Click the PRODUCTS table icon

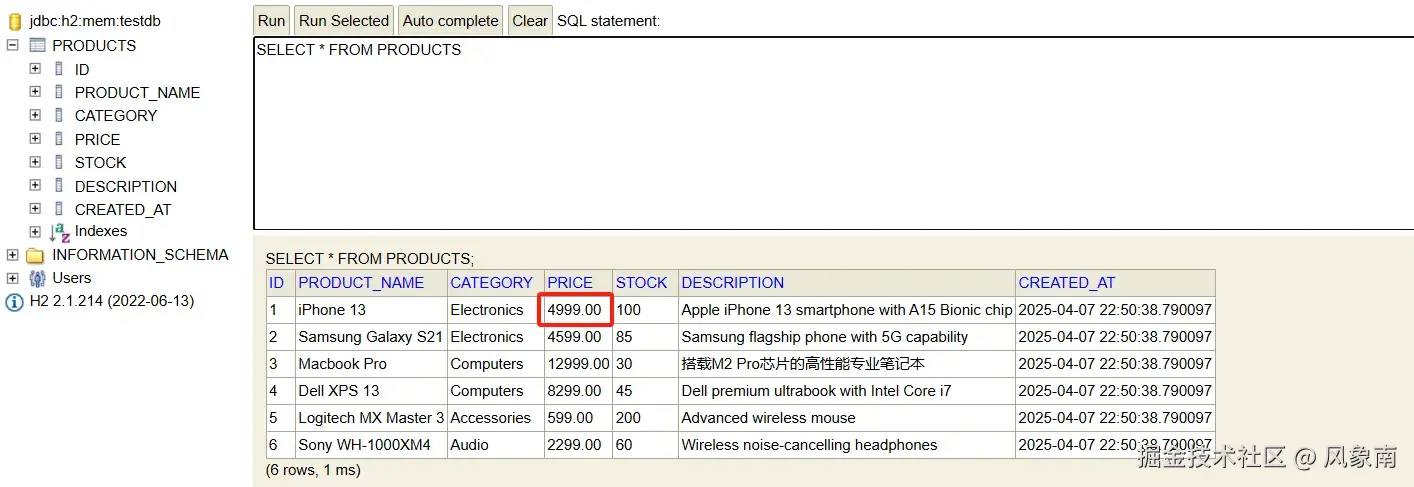(x=37, y=45)
